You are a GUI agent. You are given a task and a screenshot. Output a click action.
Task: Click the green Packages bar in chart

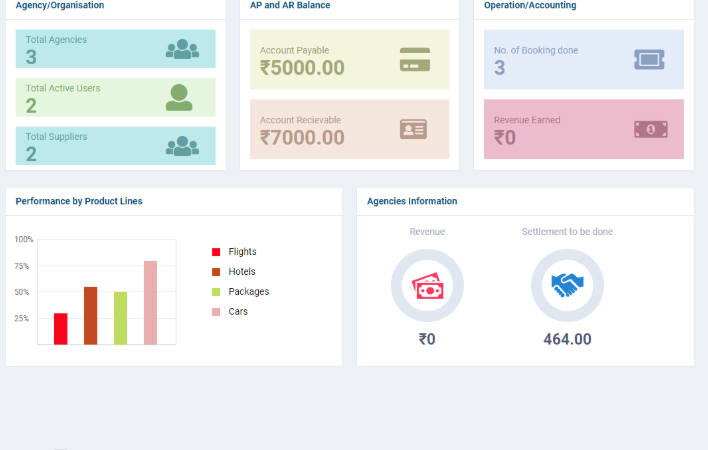(x=121, y=318)
